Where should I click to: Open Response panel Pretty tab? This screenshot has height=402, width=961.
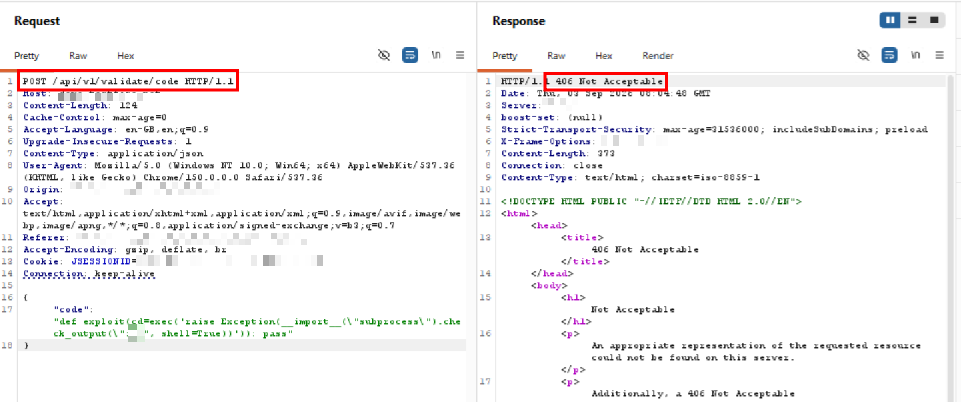(504, 56)
